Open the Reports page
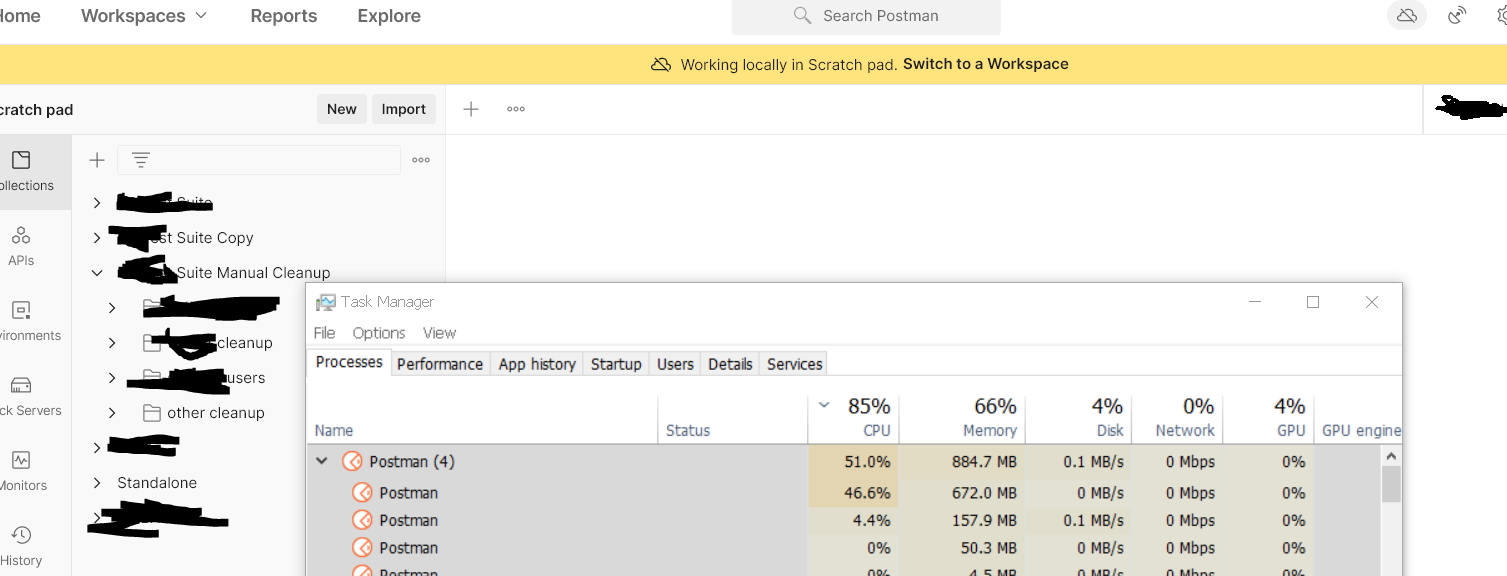The height and width of the screenshot is (576, 1507). click(284, 16)
